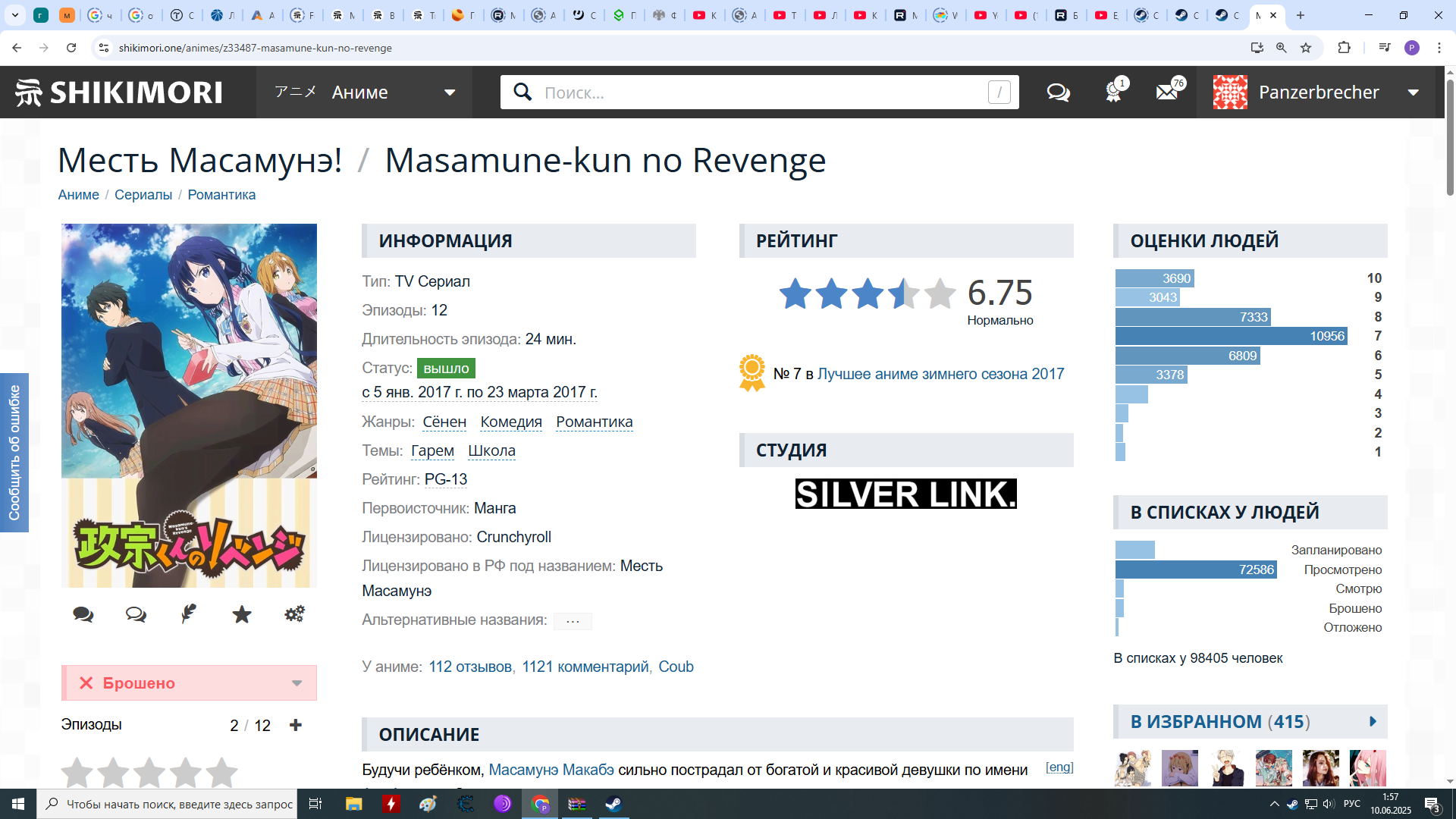Reload the page
The width and height of the screenshot is (1456, 819).
[x=71, y=48]
